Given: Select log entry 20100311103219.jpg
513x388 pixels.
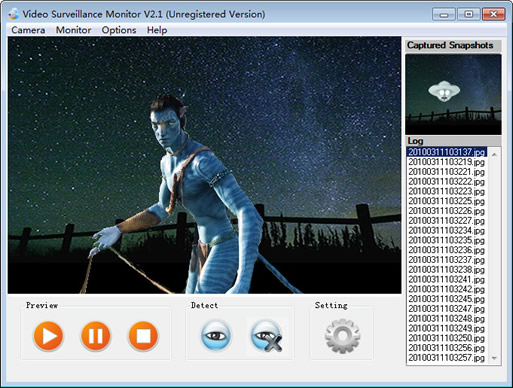Looking at the screenshot, I should [447, 162].
